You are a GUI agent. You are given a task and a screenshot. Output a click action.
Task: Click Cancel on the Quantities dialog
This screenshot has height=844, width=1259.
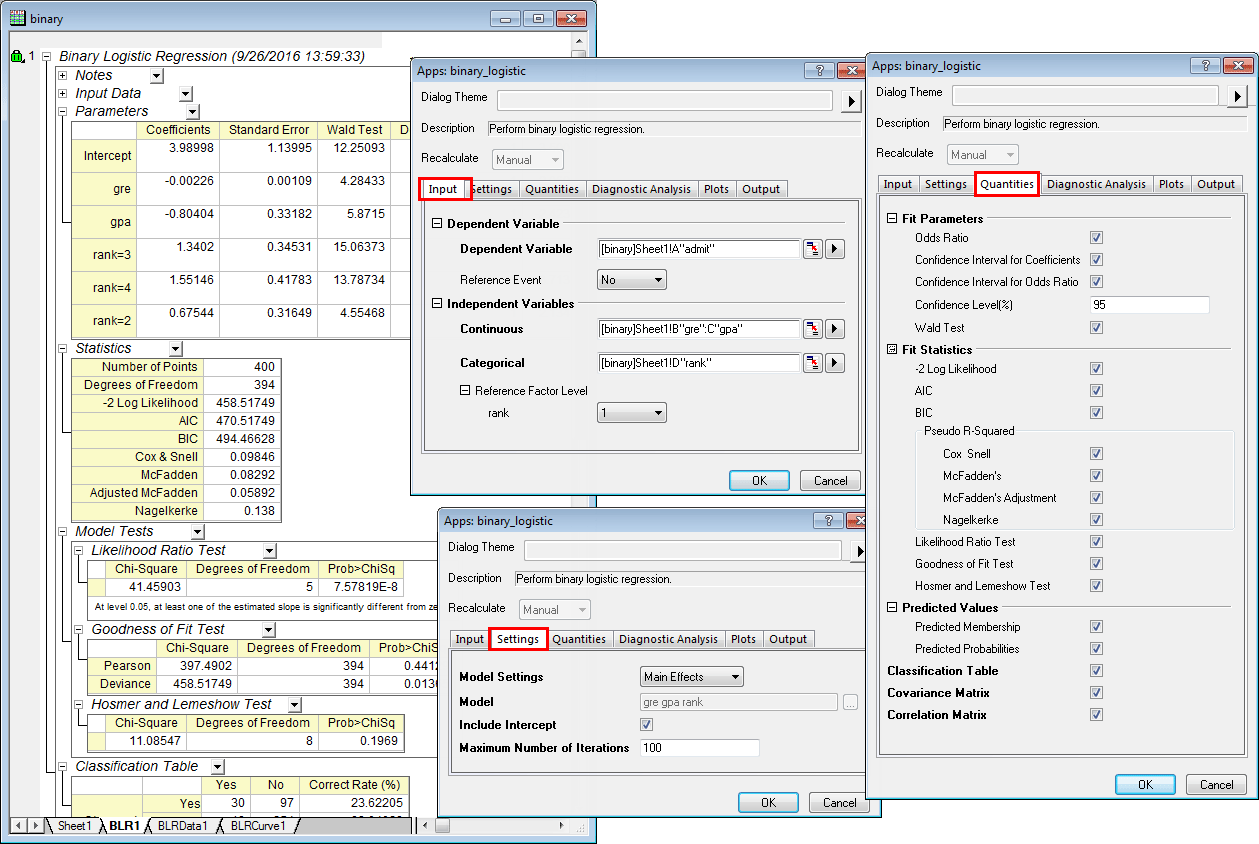tap(1216, 784)
